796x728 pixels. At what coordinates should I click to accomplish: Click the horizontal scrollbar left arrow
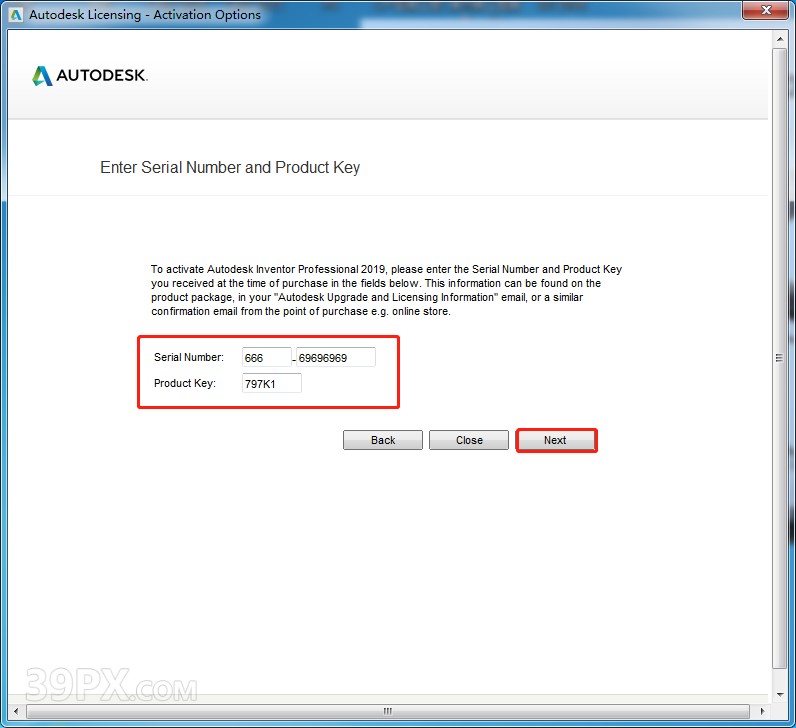[16, 711]
